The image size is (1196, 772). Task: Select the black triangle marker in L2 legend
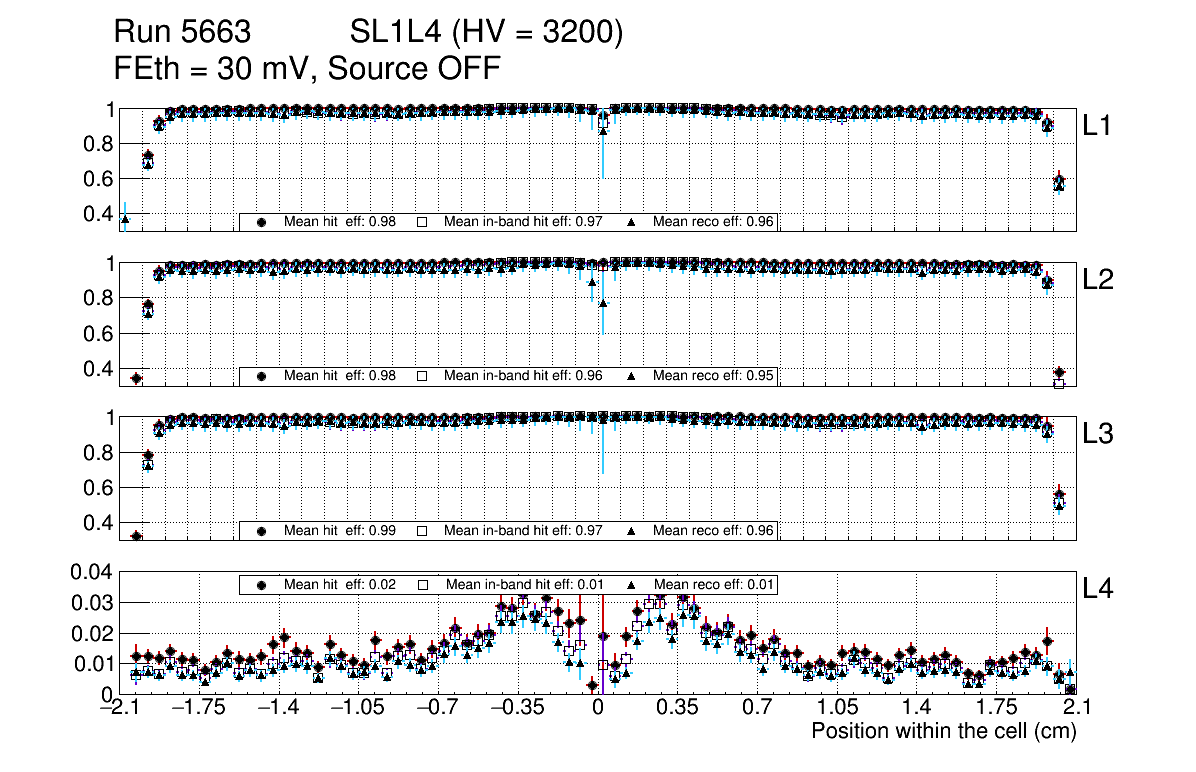tap(632, 376)
